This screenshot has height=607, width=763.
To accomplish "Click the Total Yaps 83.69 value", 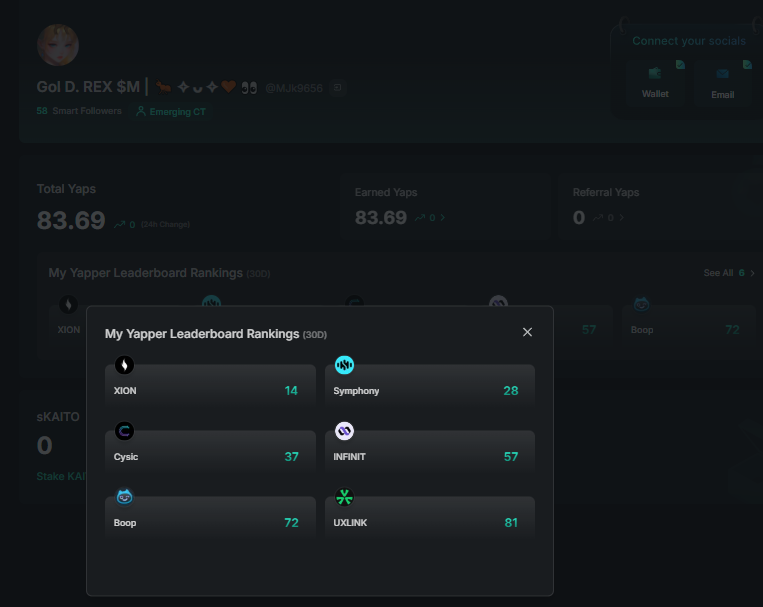I will [x=71, y=221].
